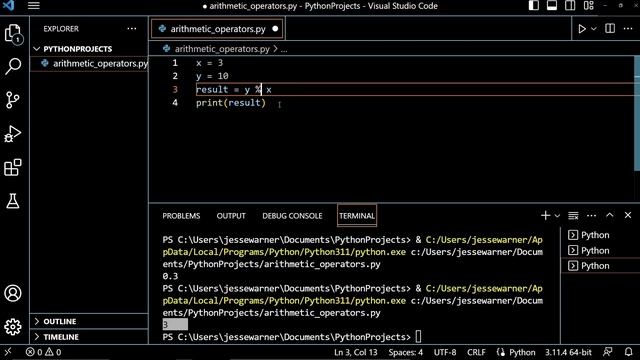640x360 pixels.
Task: Create a new terminal with plus icon
Action: [x=545, y=215]
